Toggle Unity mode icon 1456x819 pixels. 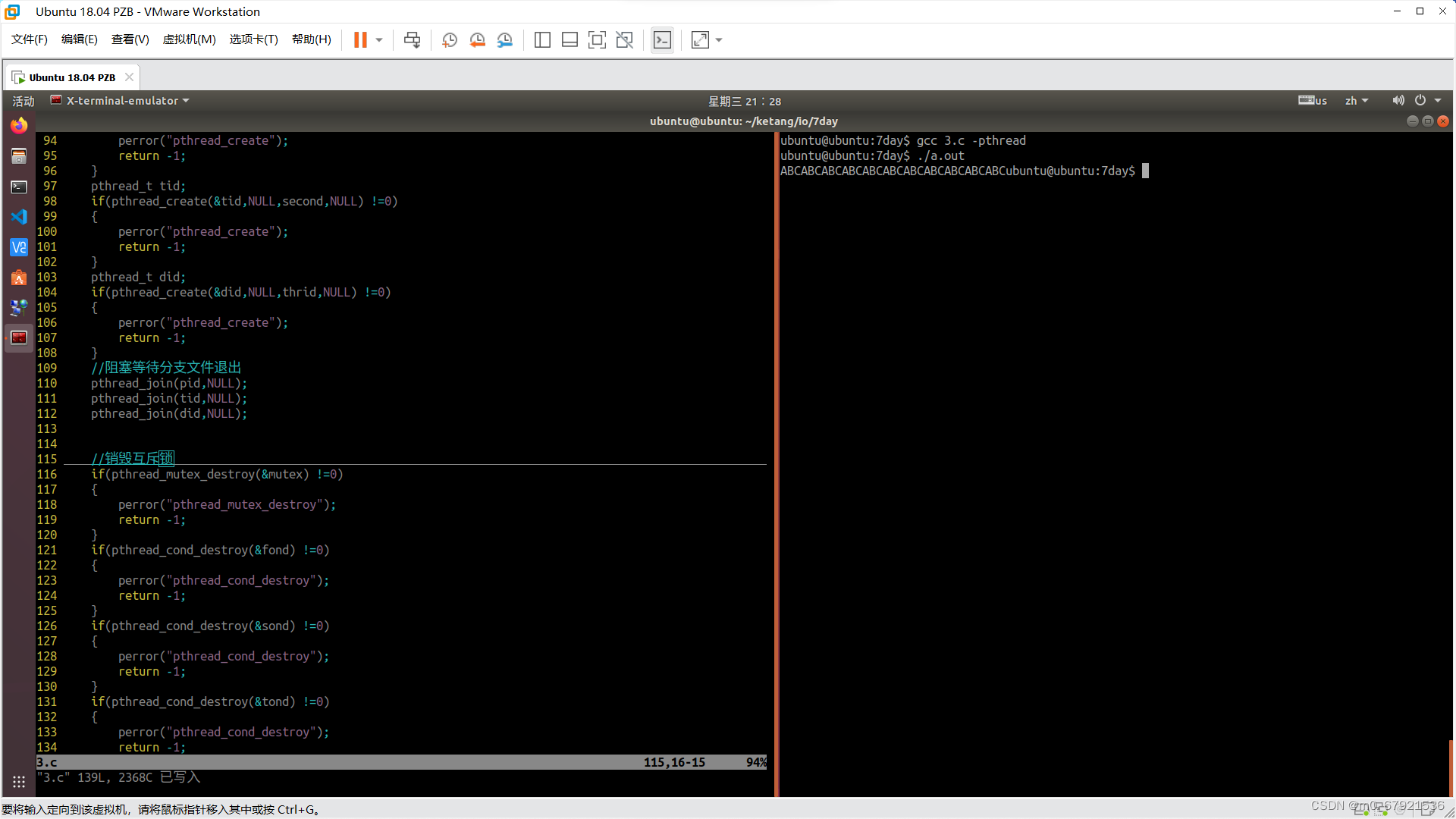624,40
